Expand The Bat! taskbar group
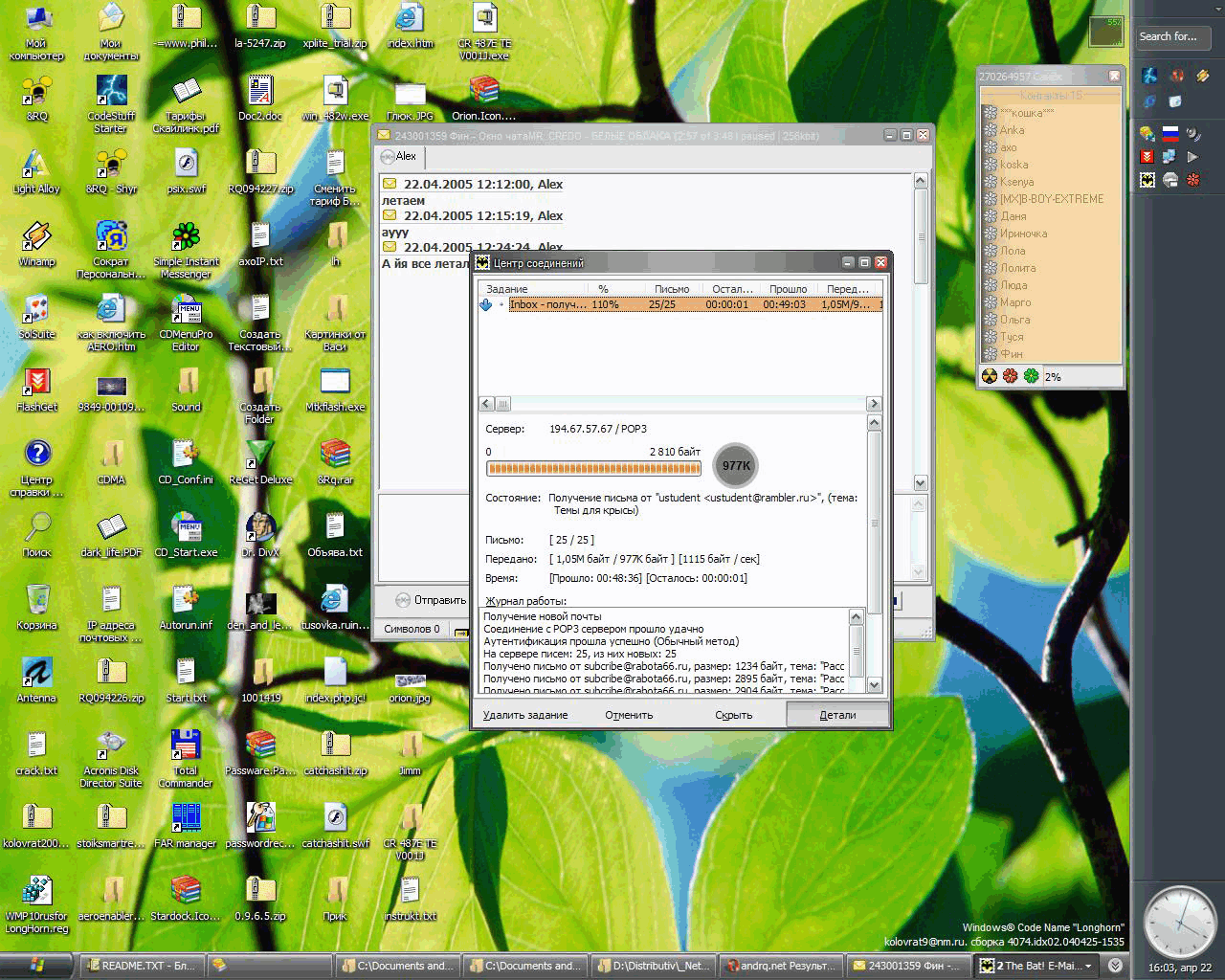 coord(1036,966)
